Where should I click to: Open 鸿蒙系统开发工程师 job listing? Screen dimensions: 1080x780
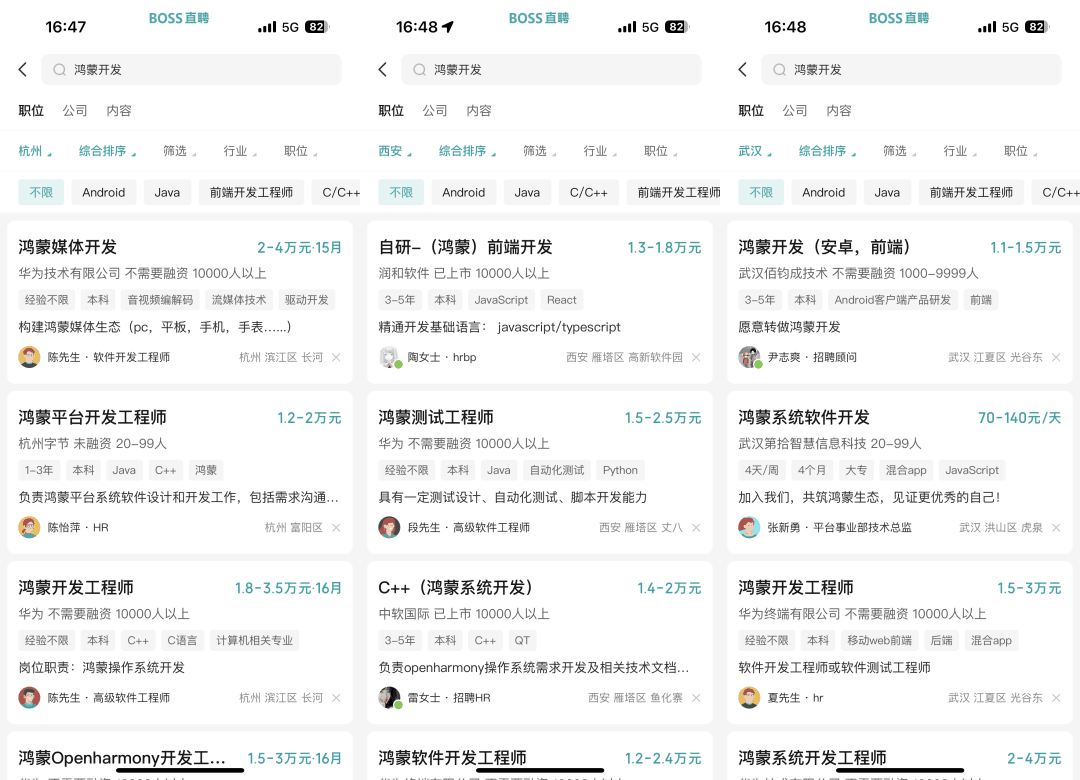900,756
